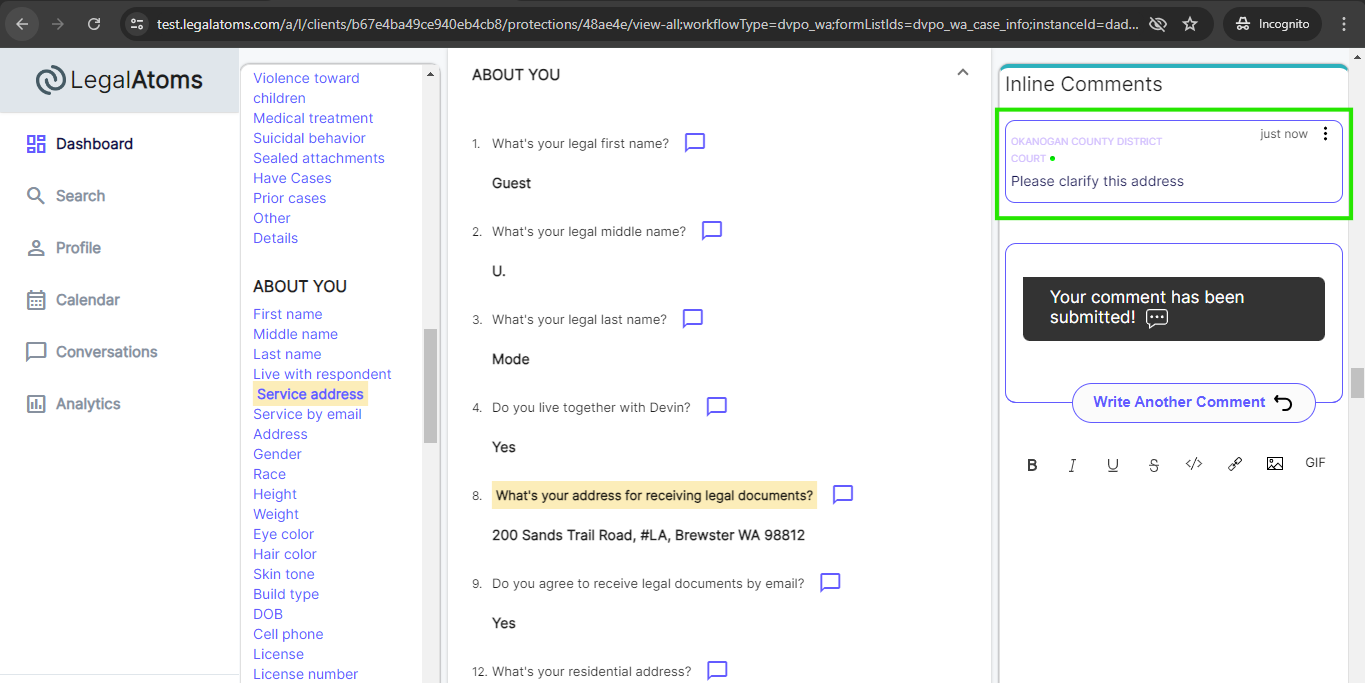Viewport: 1365px width, 683px height.
Task: Collapse the ABOUT YOU section chevron
Action: click(963, 73)
